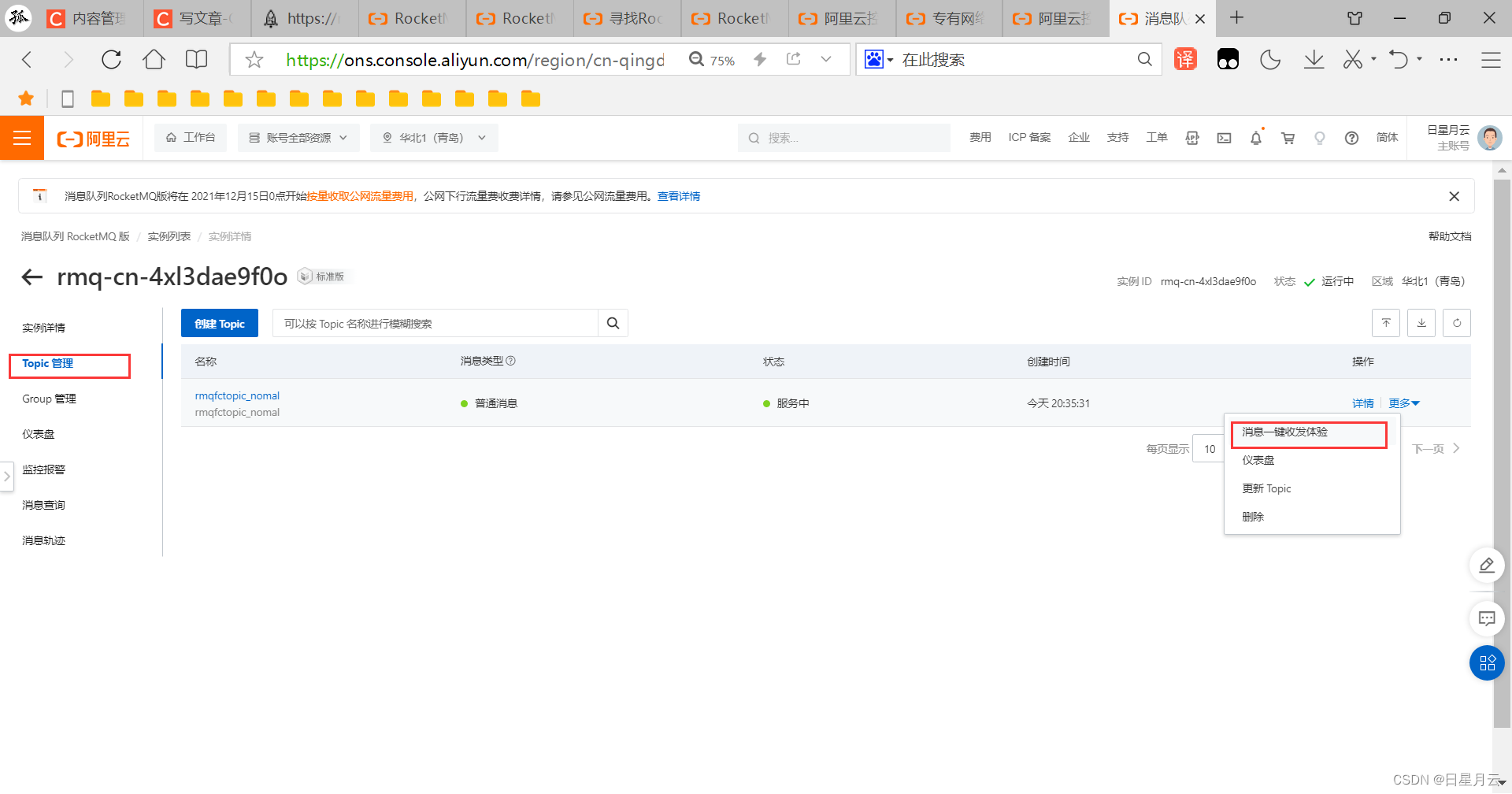Image resolution: width=1512 pixels, height=794 pixels.
Task: Open the rmqfctopic_nomal topic link
Action: pos(237,395)
